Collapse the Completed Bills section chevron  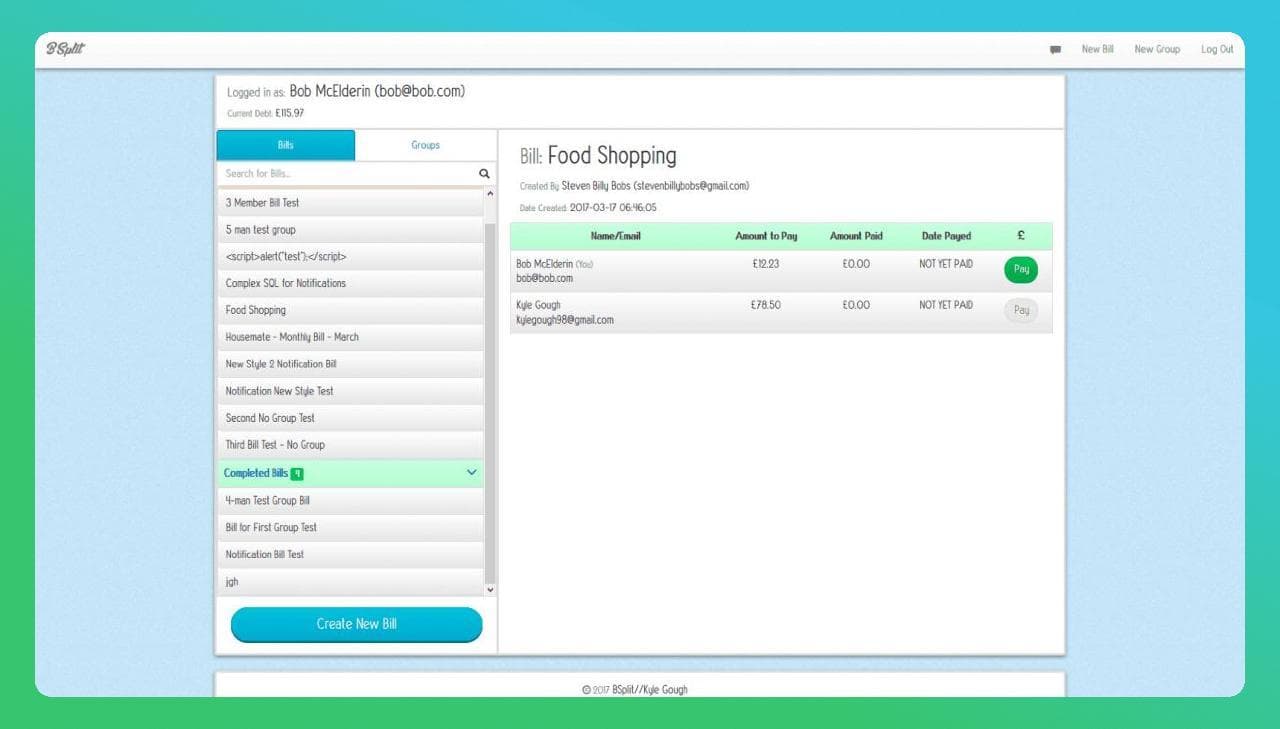click(472, 473)
